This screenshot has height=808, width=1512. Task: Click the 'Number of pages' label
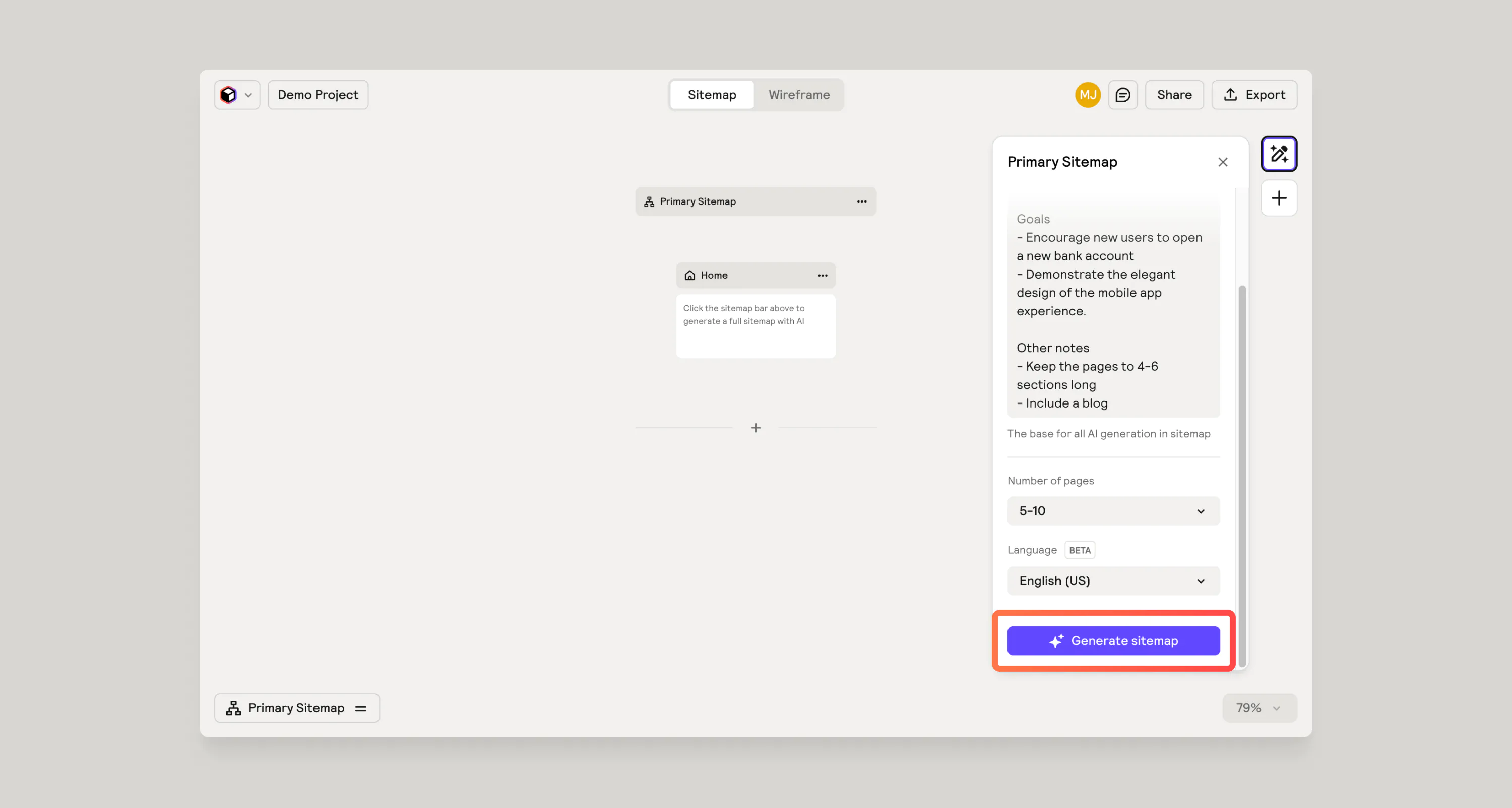click(x=1050, y=481)
